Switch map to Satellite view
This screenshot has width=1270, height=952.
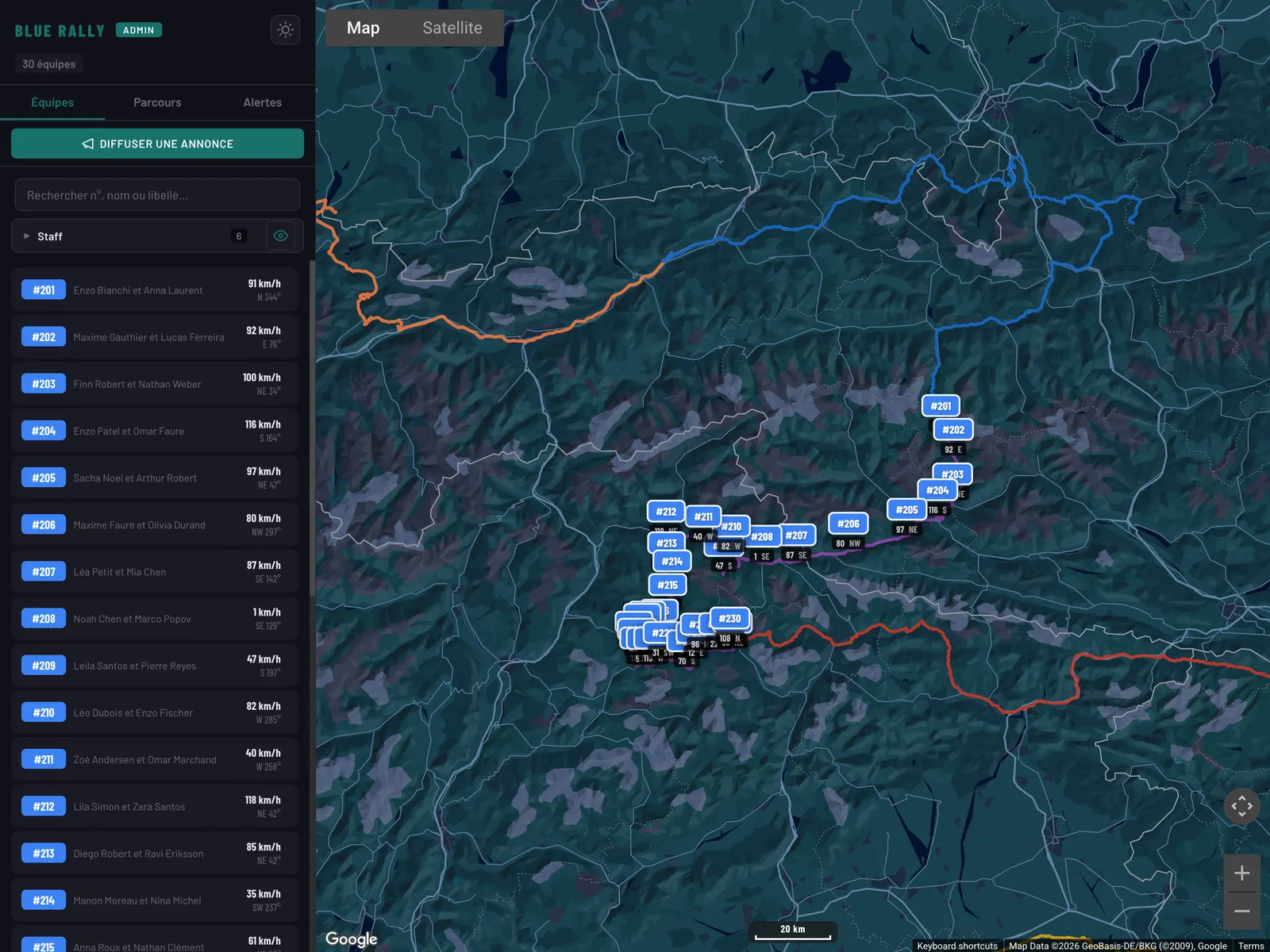452,28
